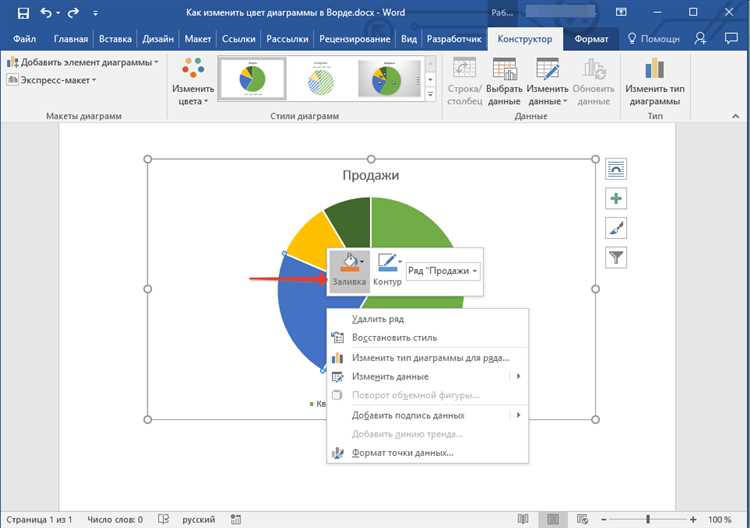This screenshot has width=750, height=528.
Task: Click the chart title Продажи
Action: (x=371, y=176)
